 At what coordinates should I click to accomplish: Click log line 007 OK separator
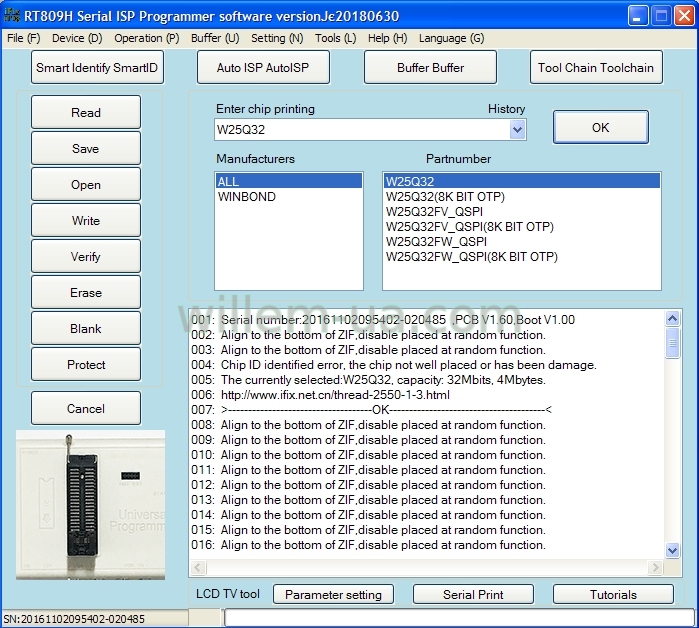(x=371, y=410)
